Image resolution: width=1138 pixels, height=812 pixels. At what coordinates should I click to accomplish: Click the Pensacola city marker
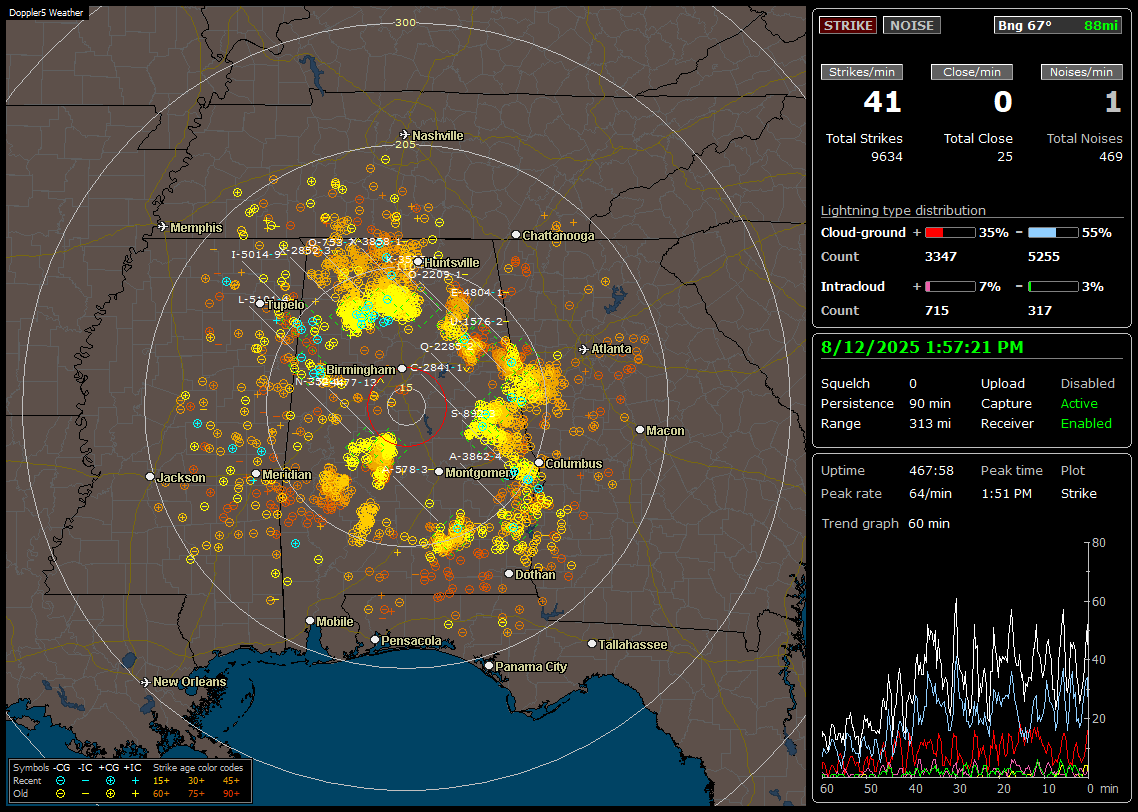(x=375, y=640)
